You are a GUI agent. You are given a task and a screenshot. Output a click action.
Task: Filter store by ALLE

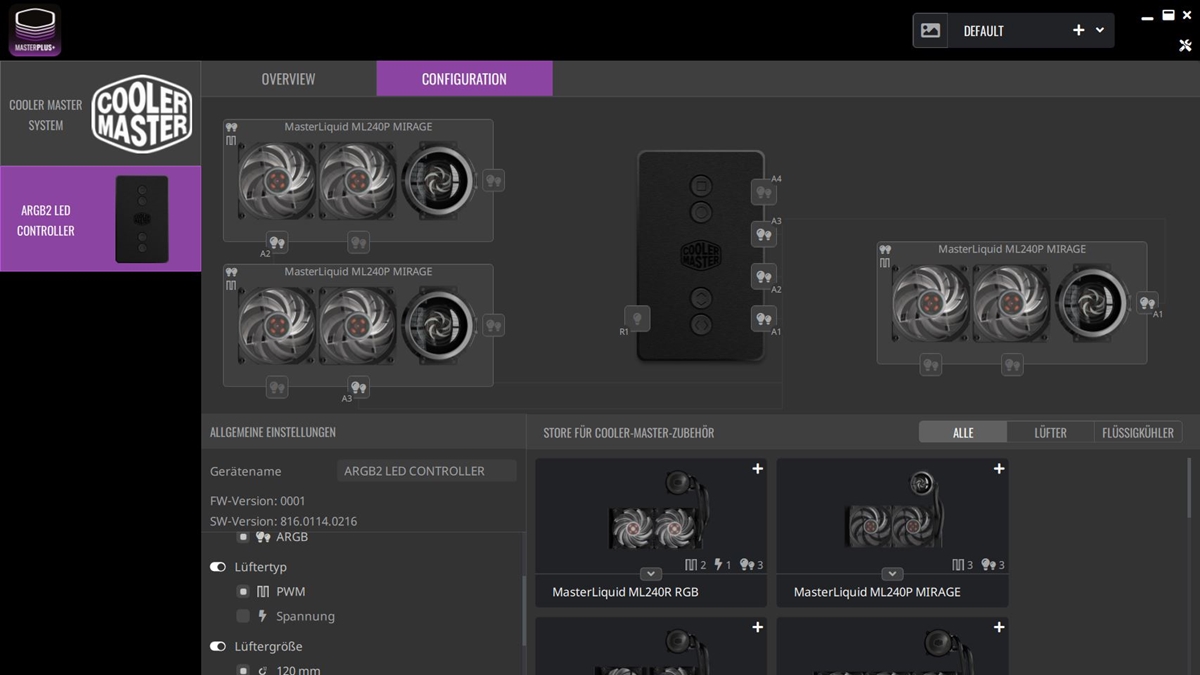click(963, 433)
